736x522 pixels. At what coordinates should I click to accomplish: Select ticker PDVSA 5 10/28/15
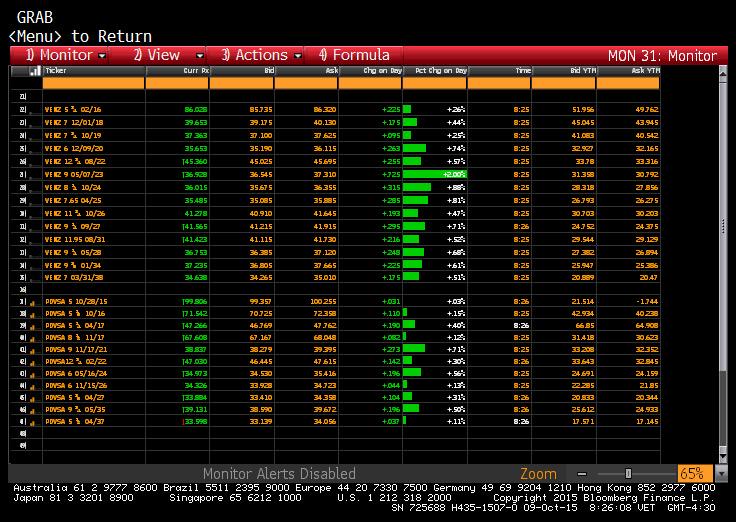[76, 302]
